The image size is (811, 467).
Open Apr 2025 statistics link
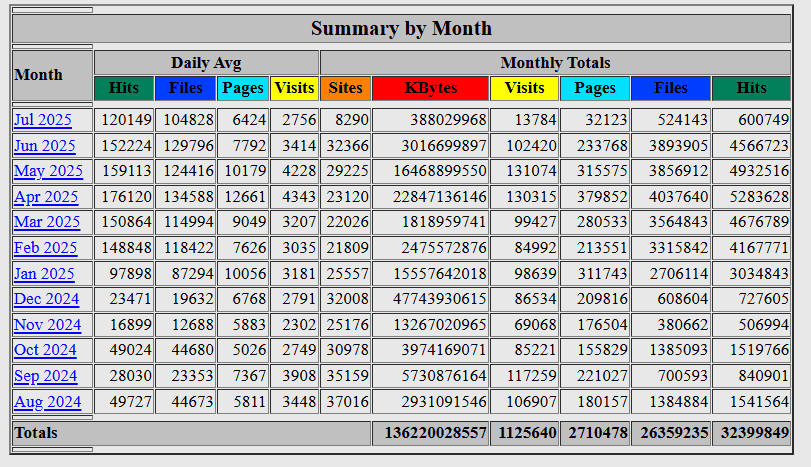coord(46,197)
